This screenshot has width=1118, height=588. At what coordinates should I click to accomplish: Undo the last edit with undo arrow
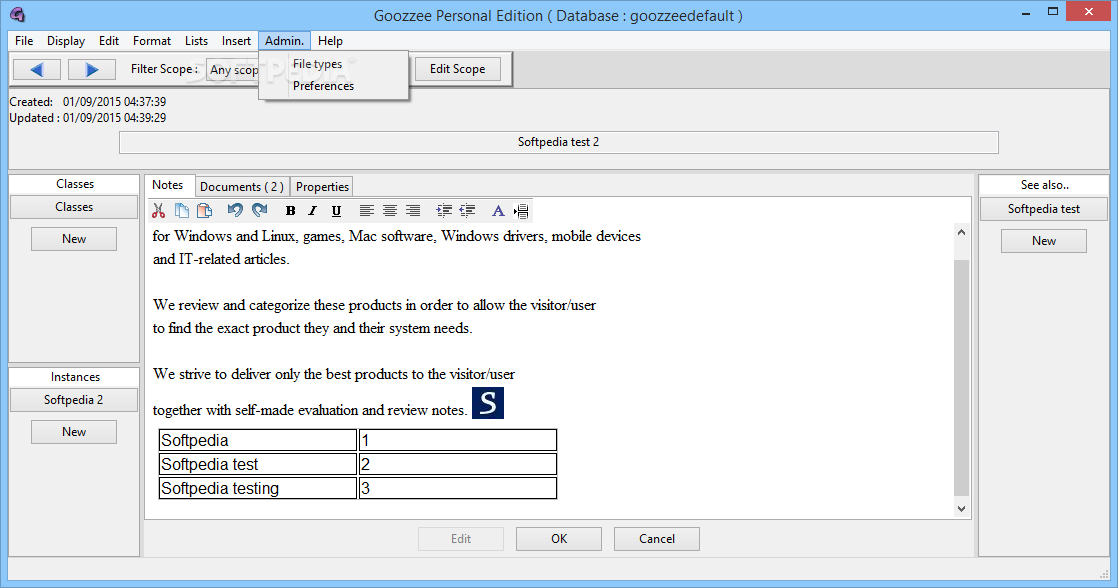(x=235, y=210)
